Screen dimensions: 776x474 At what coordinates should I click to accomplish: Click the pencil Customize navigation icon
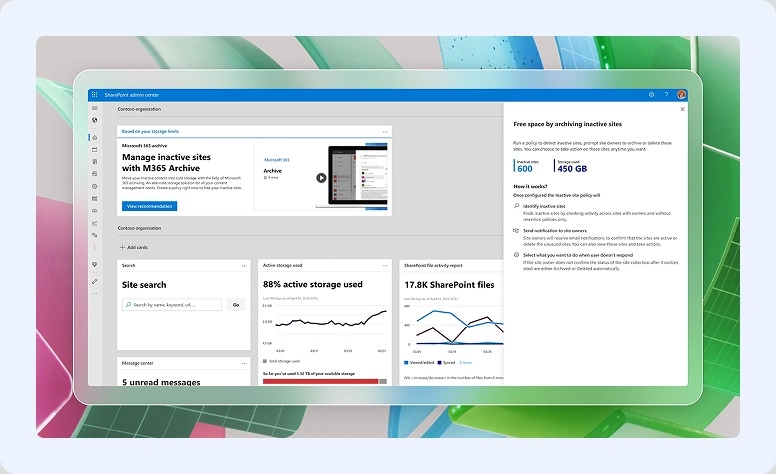tap(95, 282)
